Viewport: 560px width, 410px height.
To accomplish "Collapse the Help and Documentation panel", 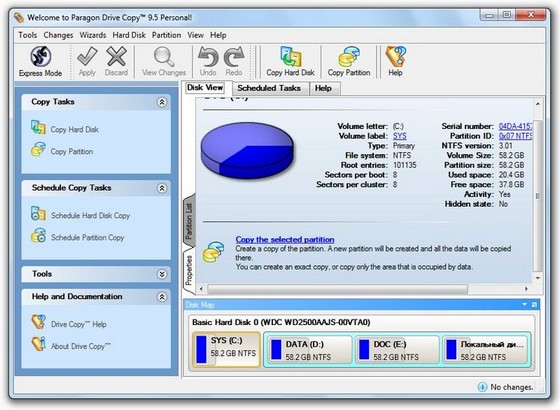I will 162,297.
